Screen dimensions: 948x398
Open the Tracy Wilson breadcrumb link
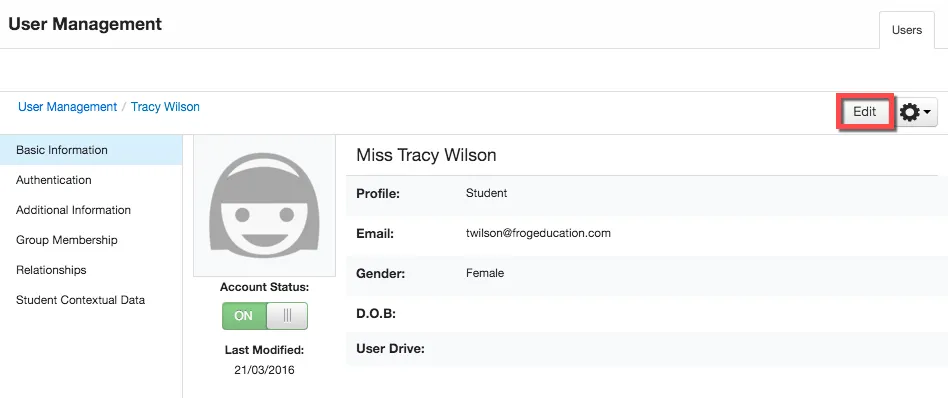[165, 107]
